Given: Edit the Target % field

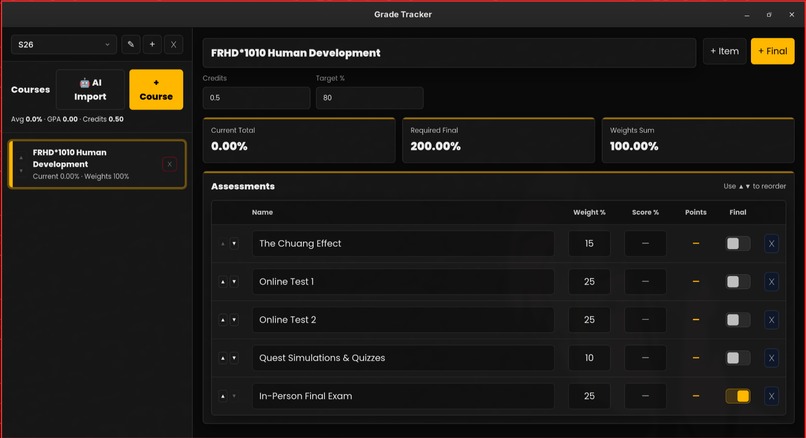Looking at the screenshot, I should (370, 98).
